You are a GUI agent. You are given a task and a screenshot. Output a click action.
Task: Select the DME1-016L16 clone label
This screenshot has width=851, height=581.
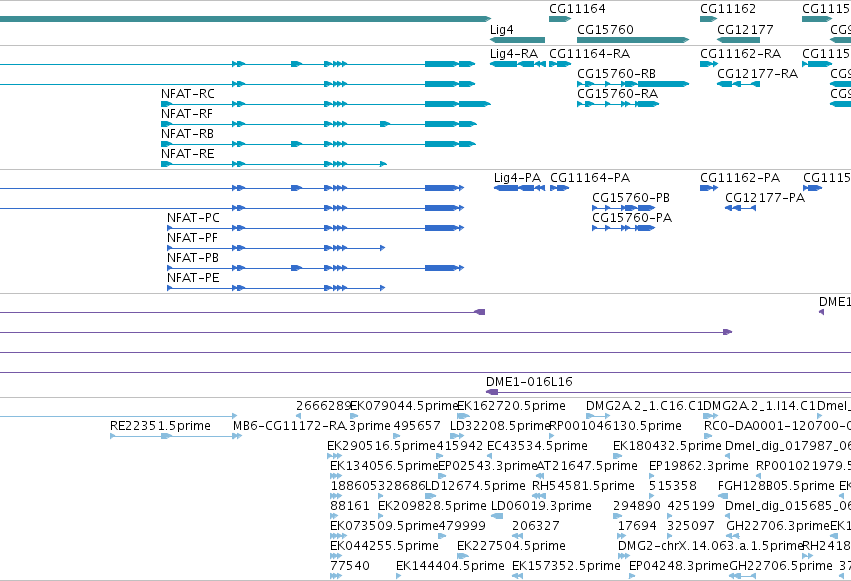pos(529,381)
